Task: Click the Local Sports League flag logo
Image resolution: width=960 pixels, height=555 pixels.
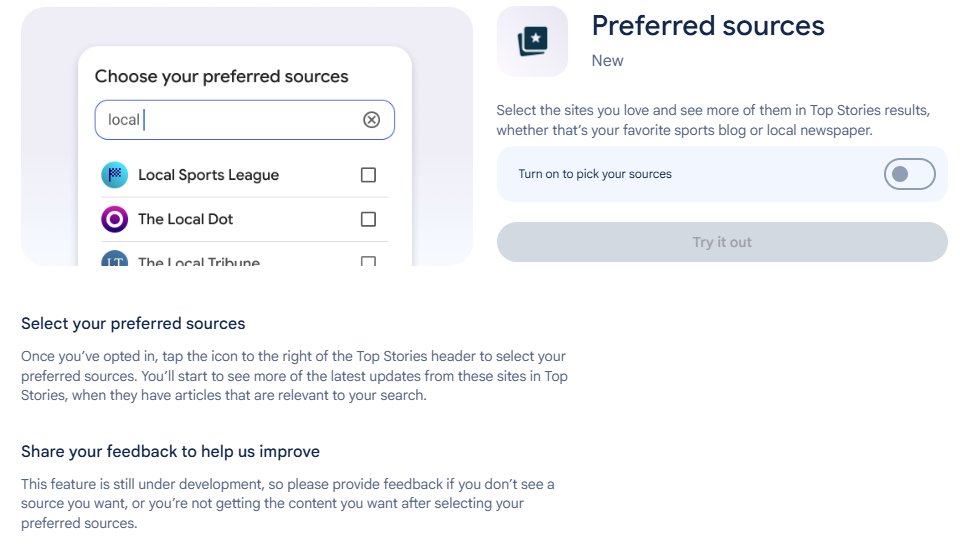Action: click(x=114, y=175)
